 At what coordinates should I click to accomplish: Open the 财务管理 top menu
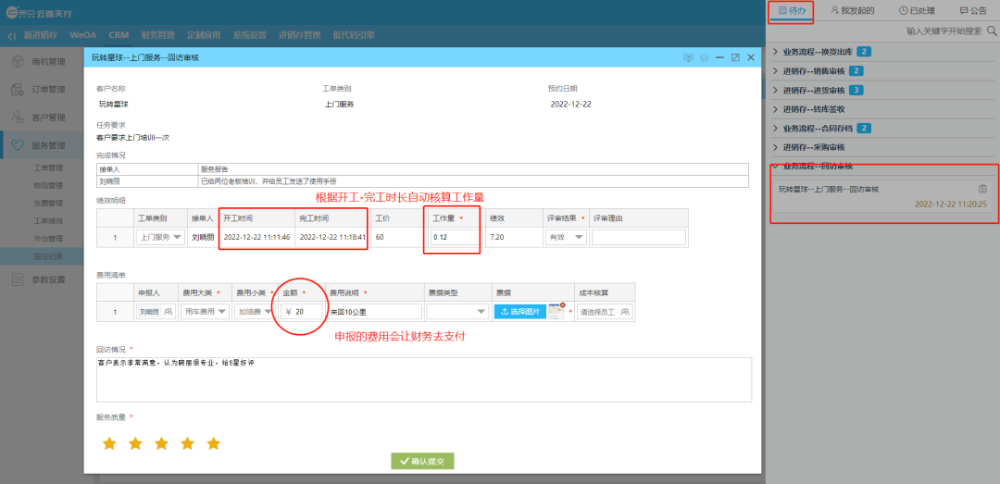[158, 36]
